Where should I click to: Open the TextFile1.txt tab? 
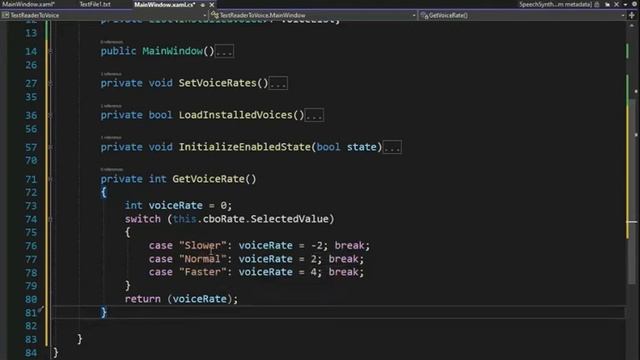[x=95, y=4]
